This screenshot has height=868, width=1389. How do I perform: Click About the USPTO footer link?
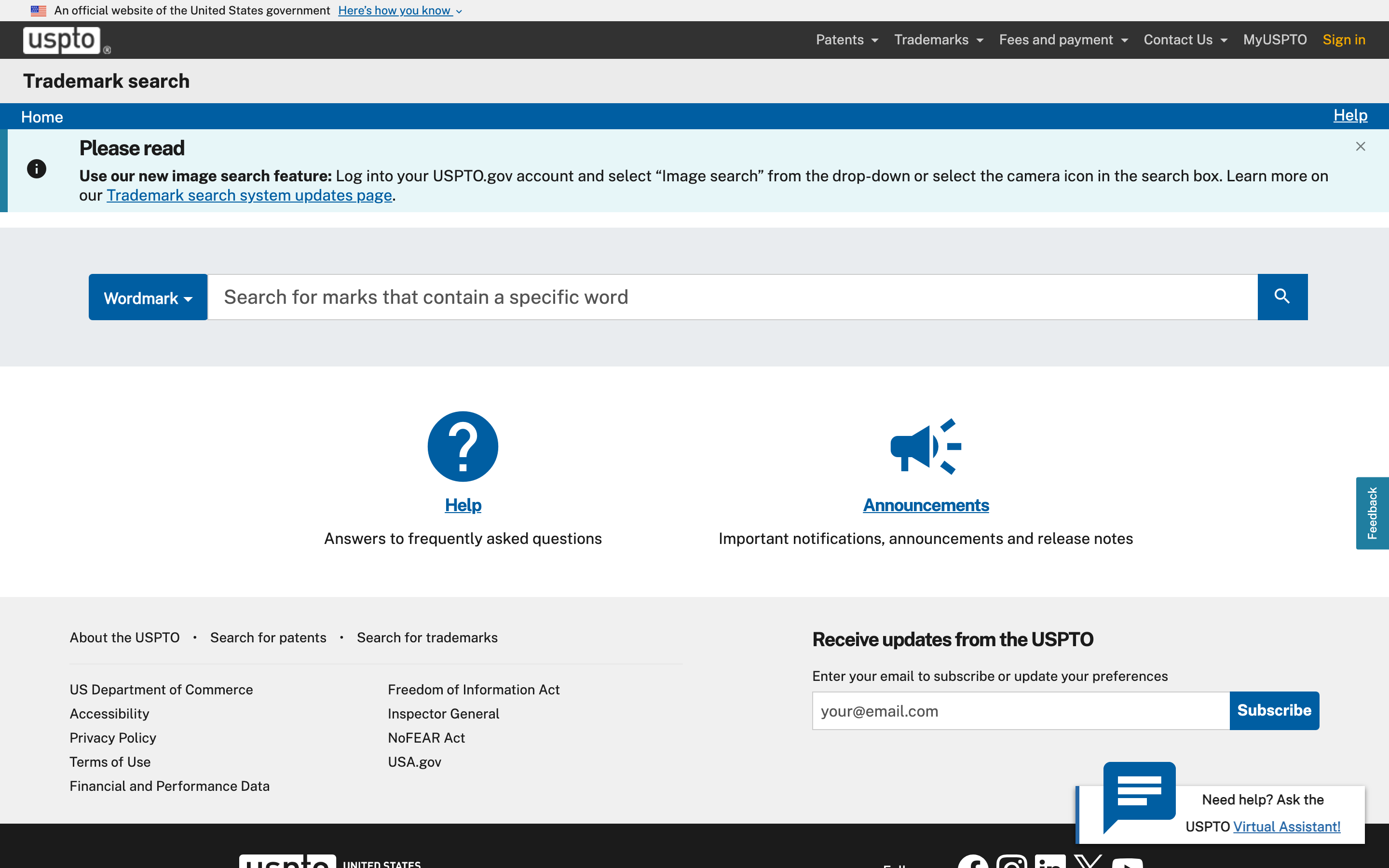coord(124,638)
